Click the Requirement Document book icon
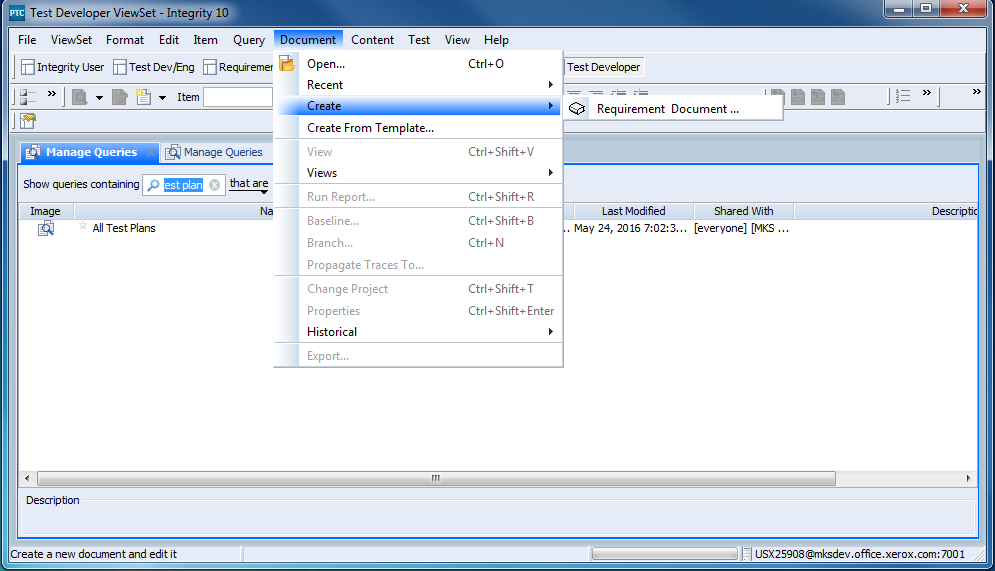The height and width of the screenshot is (571, 995). [x=577, y=109]
